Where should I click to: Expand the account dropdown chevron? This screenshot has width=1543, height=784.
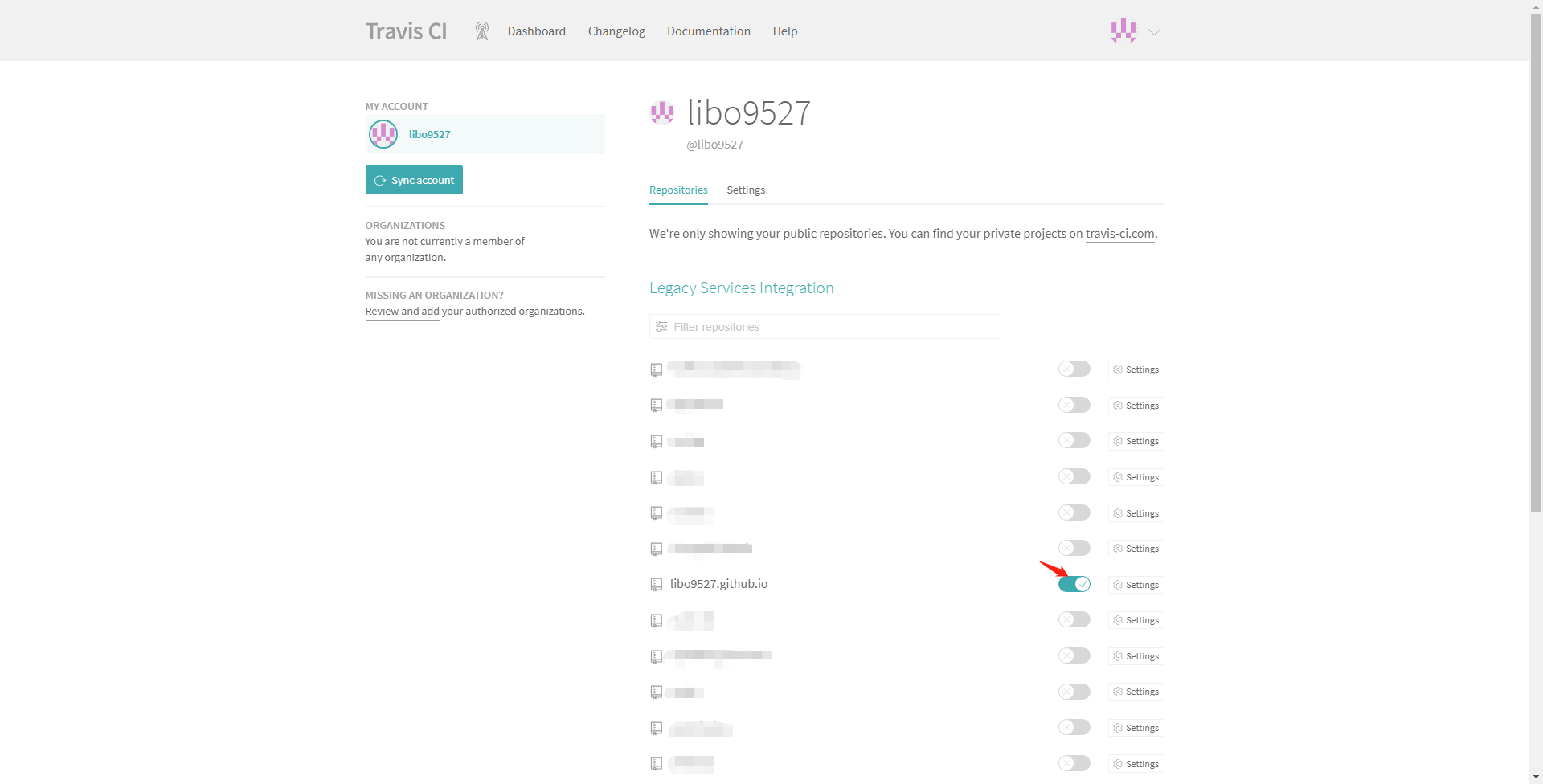coord(1154,32)
